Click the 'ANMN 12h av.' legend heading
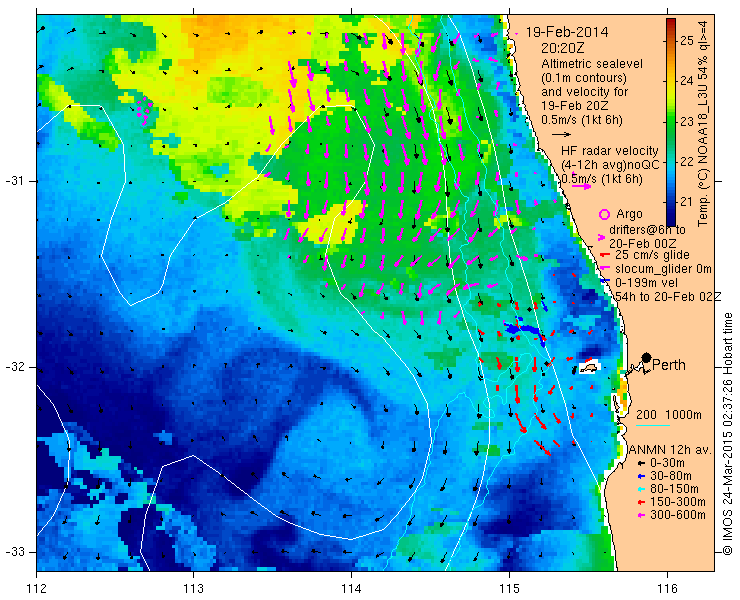The width and height of the screenshot is (740, 600). tap(670, 449)
